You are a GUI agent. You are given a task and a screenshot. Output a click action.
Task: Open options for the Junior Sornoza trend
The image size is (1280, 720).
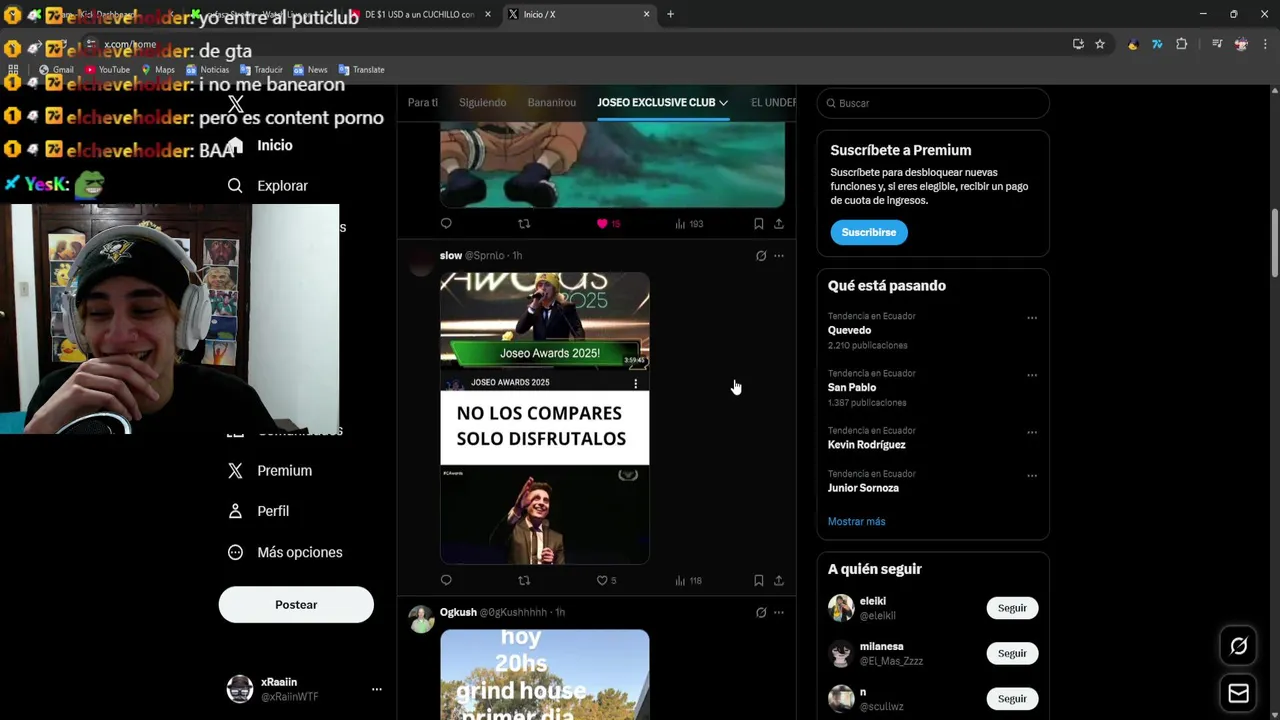click(1032, 475)
